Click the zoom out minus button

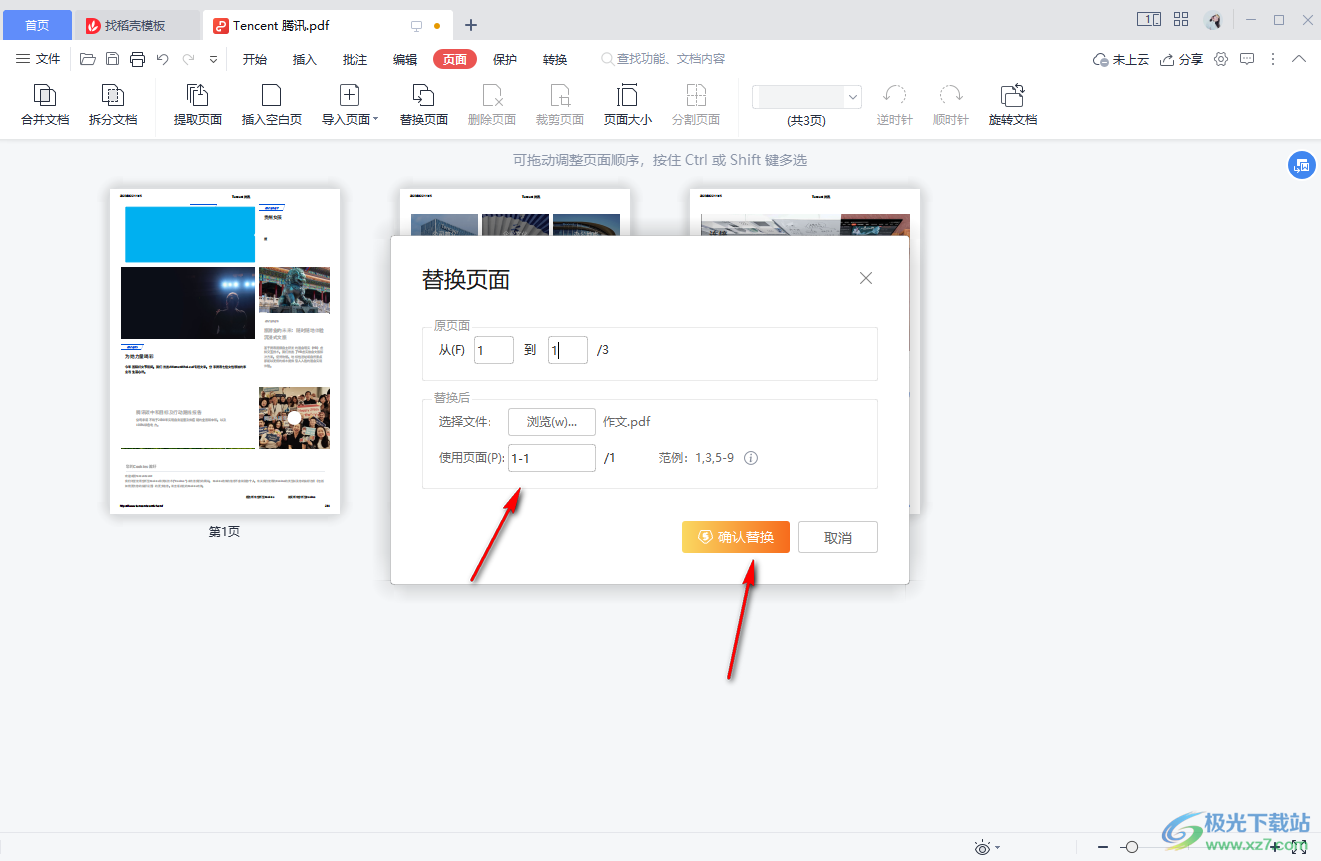1103,847
